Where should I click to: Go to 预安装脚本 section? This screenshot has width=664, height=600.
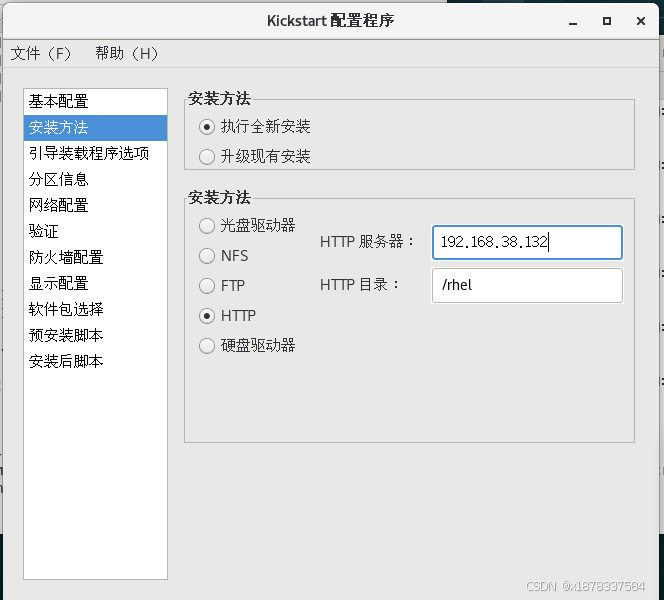point(95,335)
